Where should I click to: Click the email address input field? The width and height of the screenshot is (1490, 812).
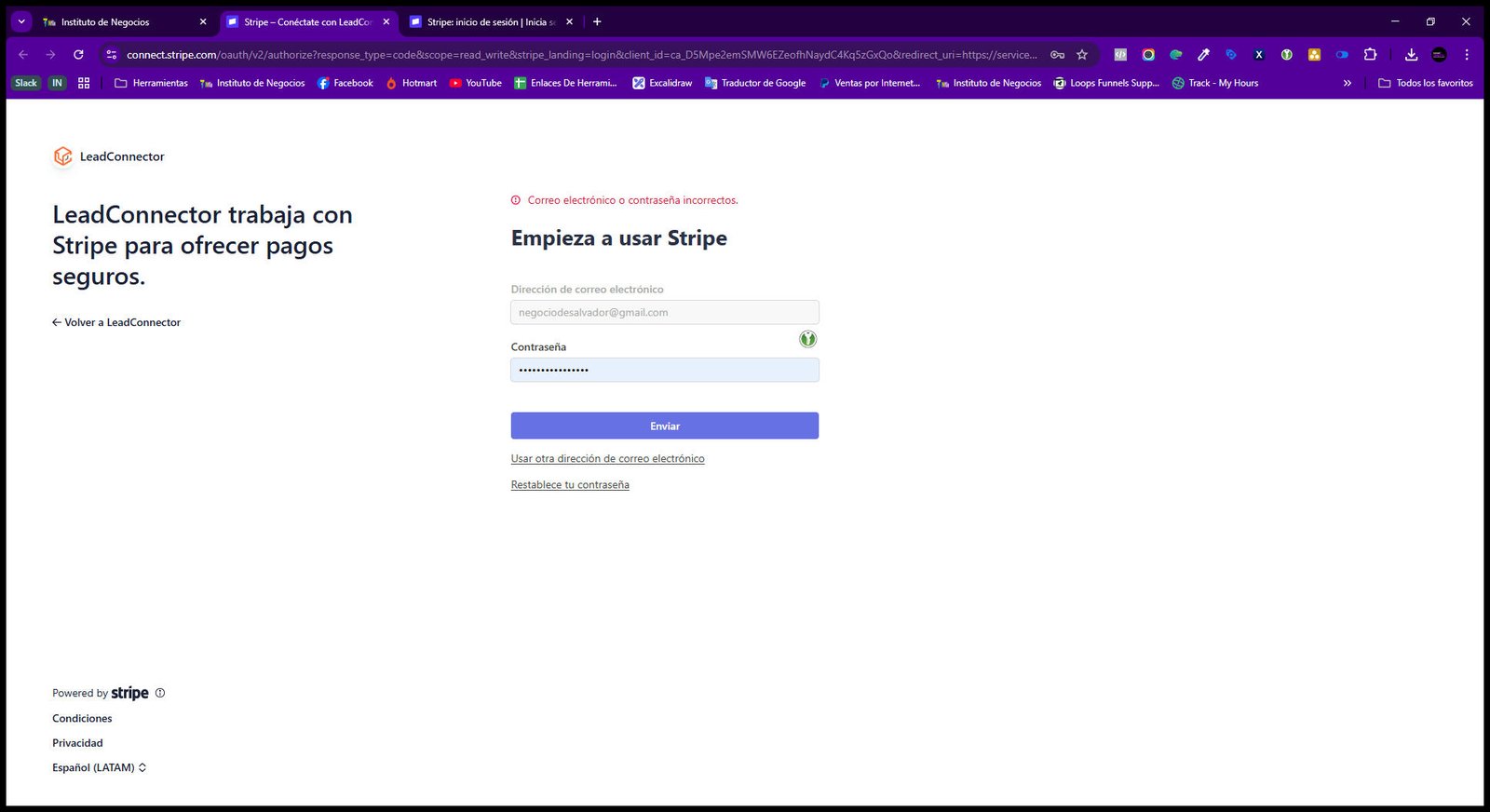tap(665, 312)
